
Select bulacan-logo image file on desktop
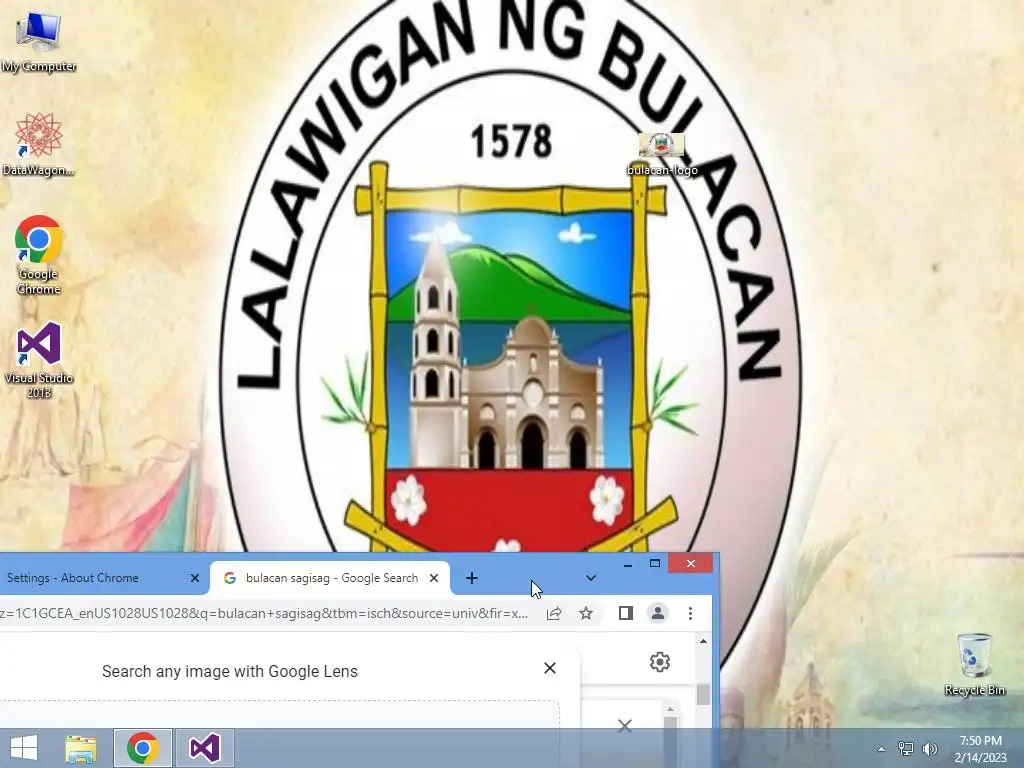click(662, 154)
